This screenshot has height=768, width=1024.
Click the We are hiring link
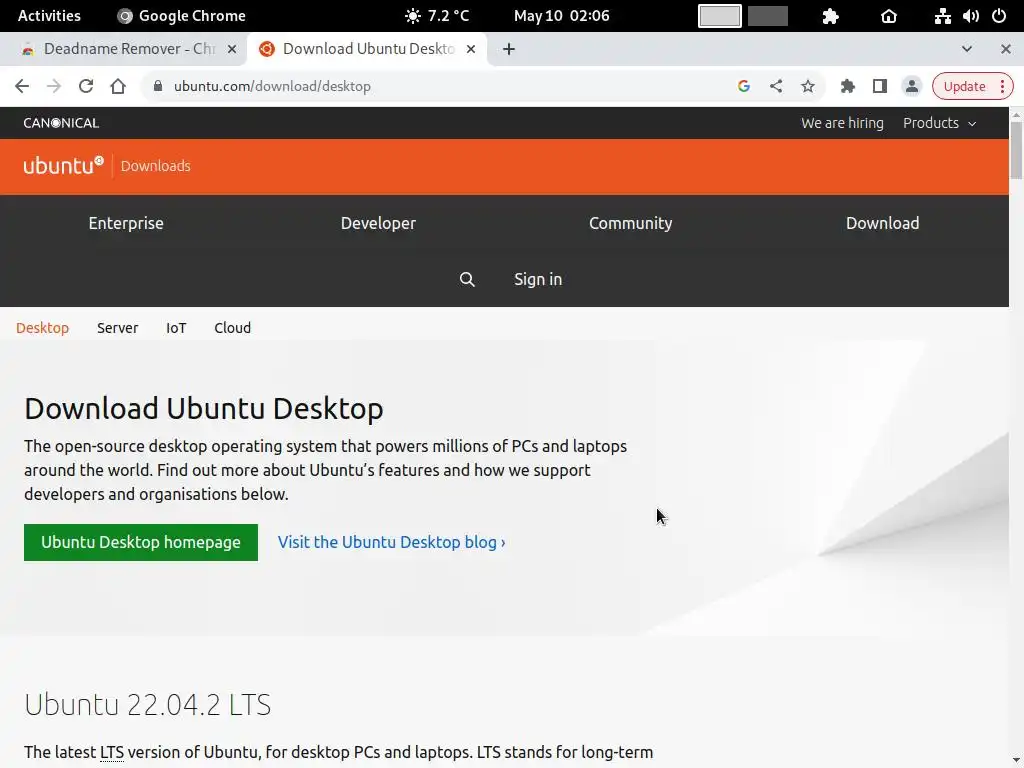click(x=842, y=123)
